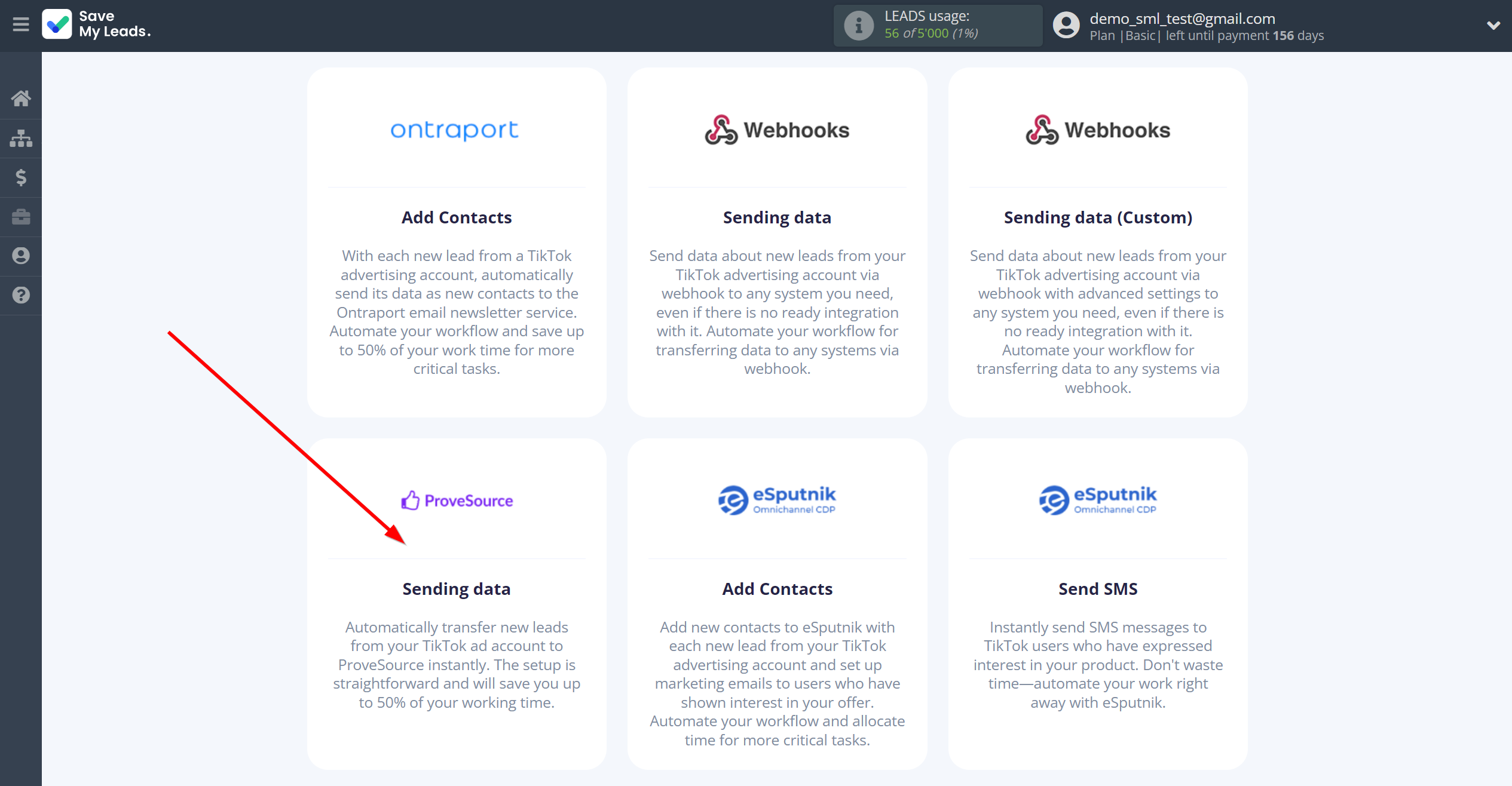Click Ontraport Add Contacts title
Viewport: 1512px width, 786px height.
coord(457,217)
